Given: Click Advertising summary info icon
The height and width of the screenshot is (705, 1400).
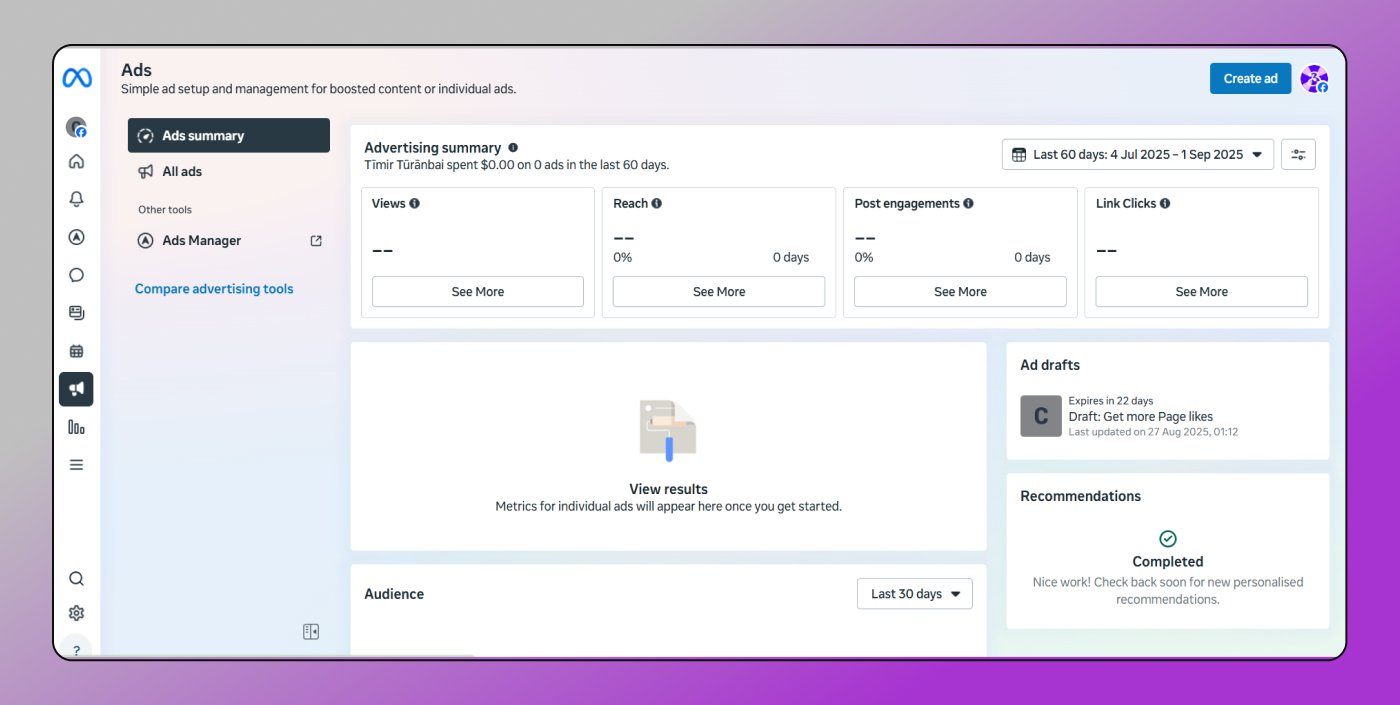Looking at the screenshot, I should click(x=513, y=147).
